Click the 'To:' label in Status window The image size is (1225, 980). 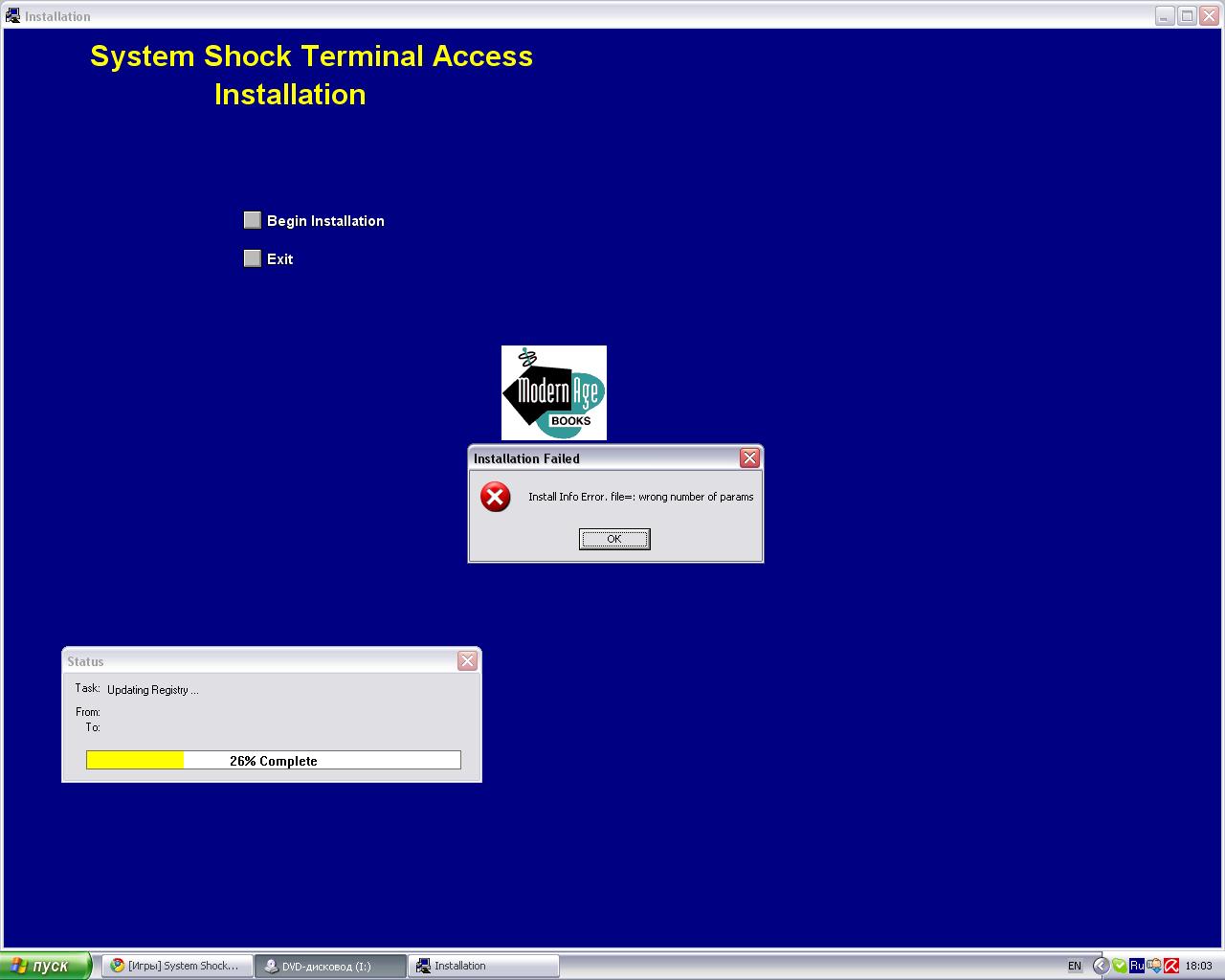(93, 727)
